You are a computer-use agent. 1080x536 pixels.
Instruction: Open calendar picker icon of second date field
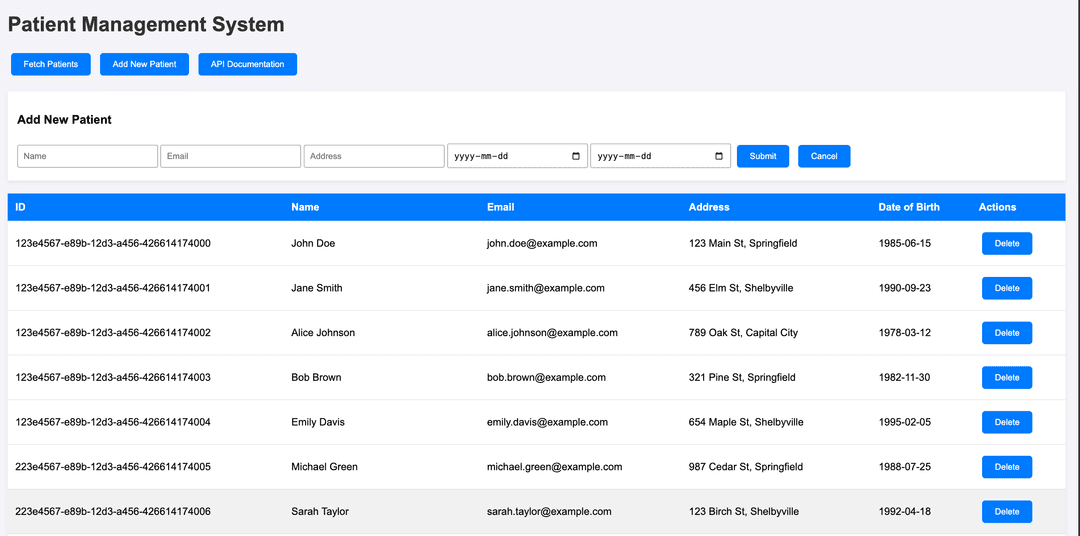click(x=719, y=156)
